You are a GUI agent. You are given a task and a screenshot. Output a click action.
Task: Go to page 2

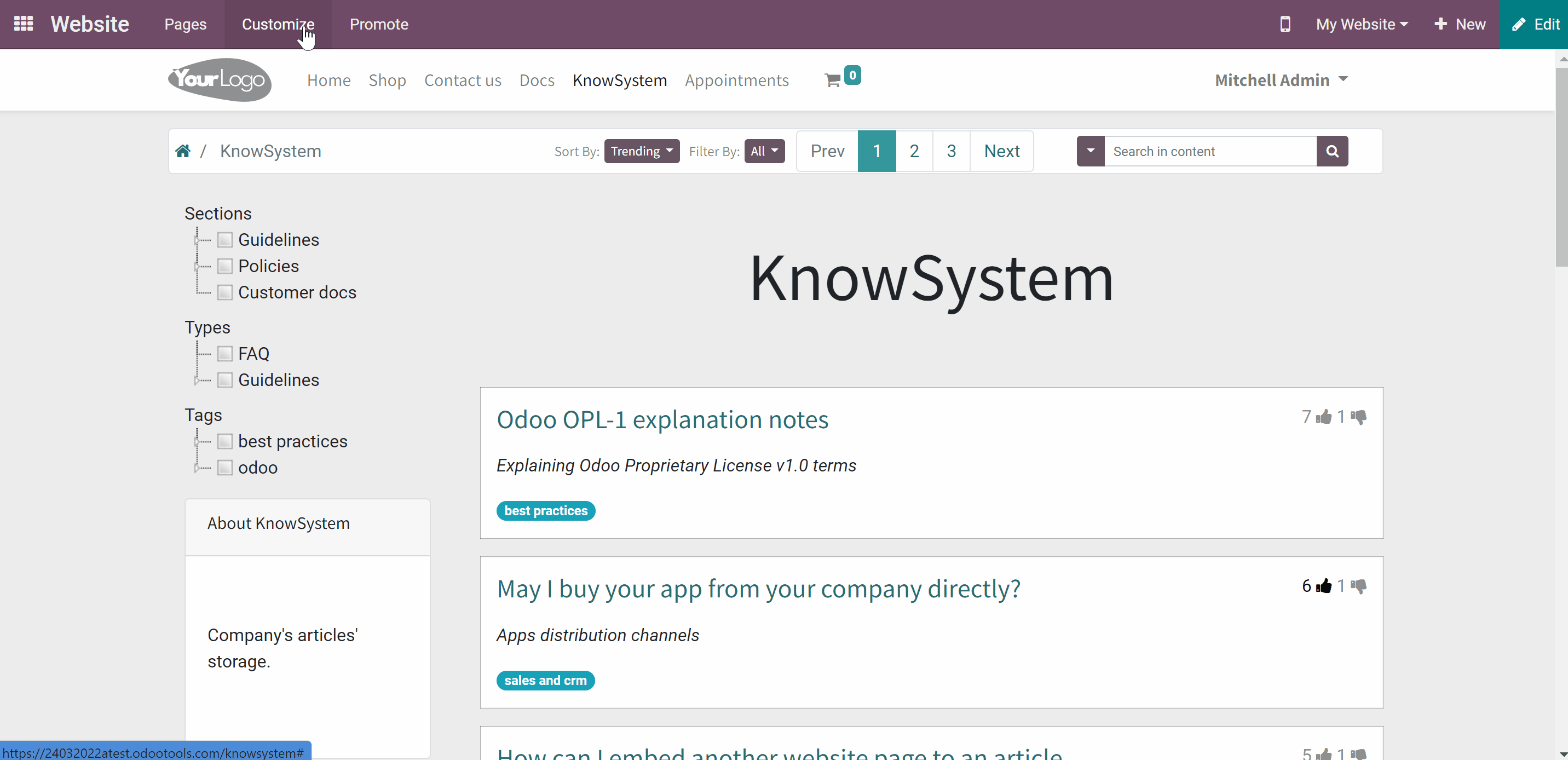coord(914,151)
